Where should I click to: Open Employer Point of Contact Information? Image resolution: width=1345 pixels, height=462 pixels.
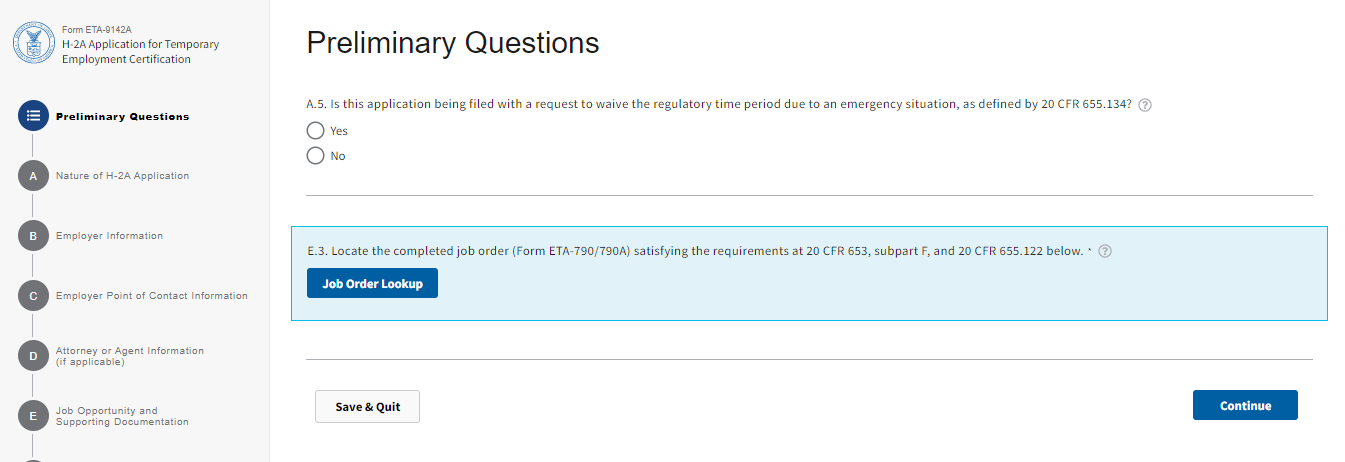152,296
